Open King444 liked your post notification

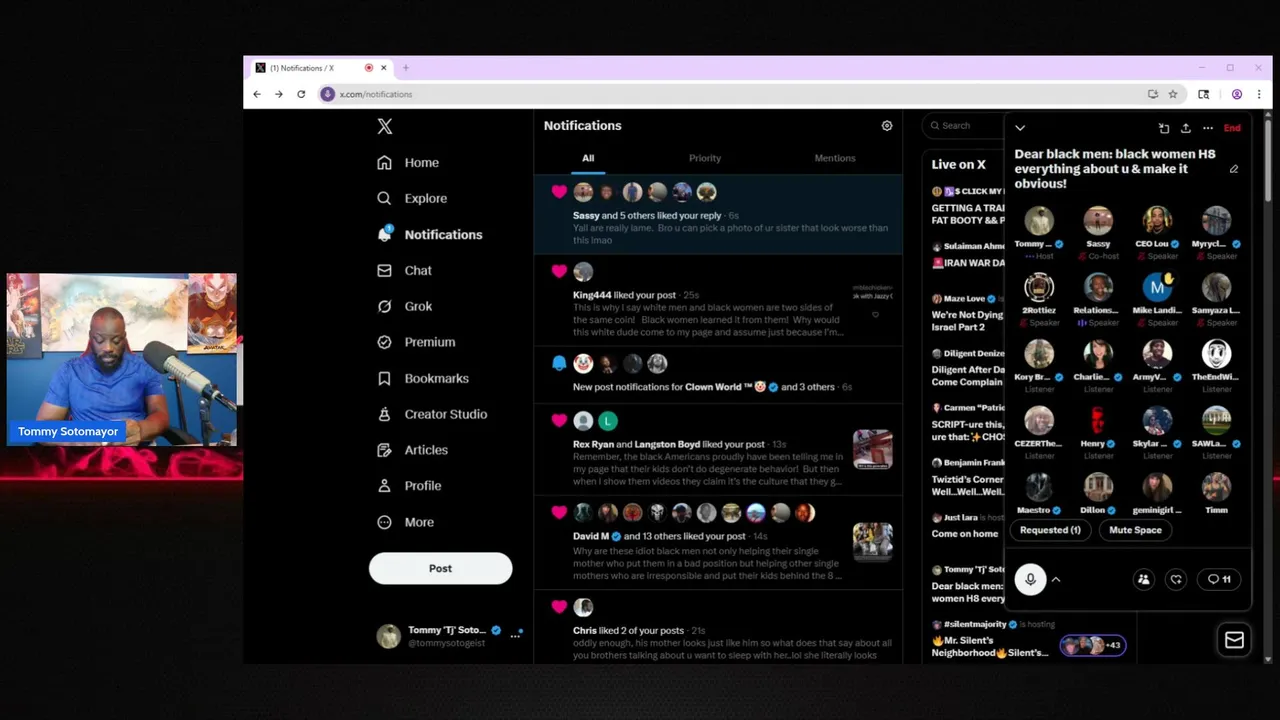click(718, 300)
